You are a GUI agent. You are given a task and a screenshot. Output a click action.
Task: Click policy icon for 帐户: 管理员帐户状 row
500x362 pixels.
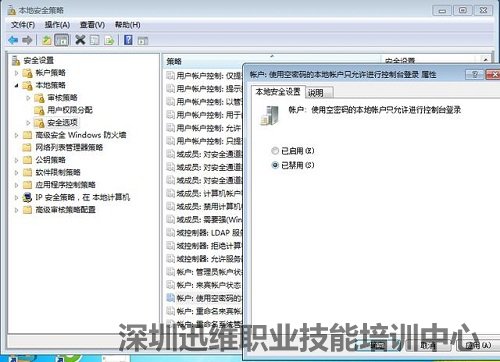[171, 272]
